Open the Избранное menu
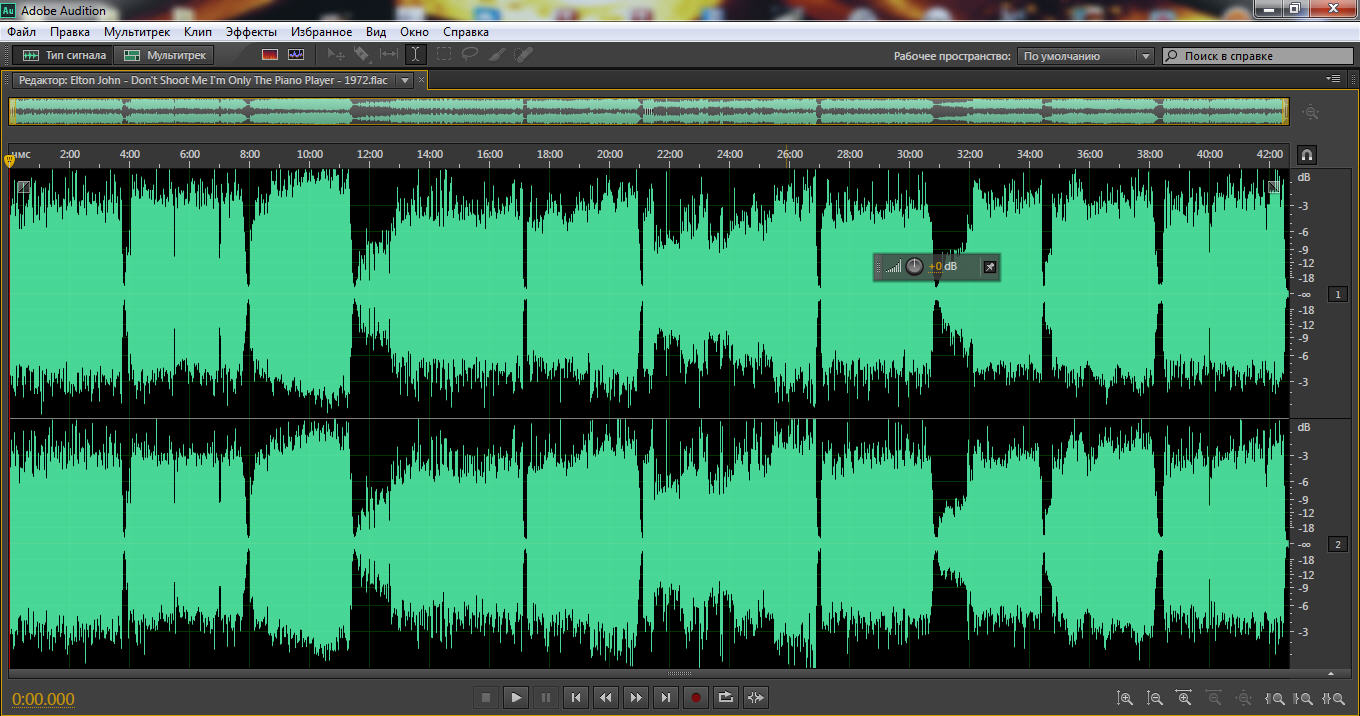 321,32
